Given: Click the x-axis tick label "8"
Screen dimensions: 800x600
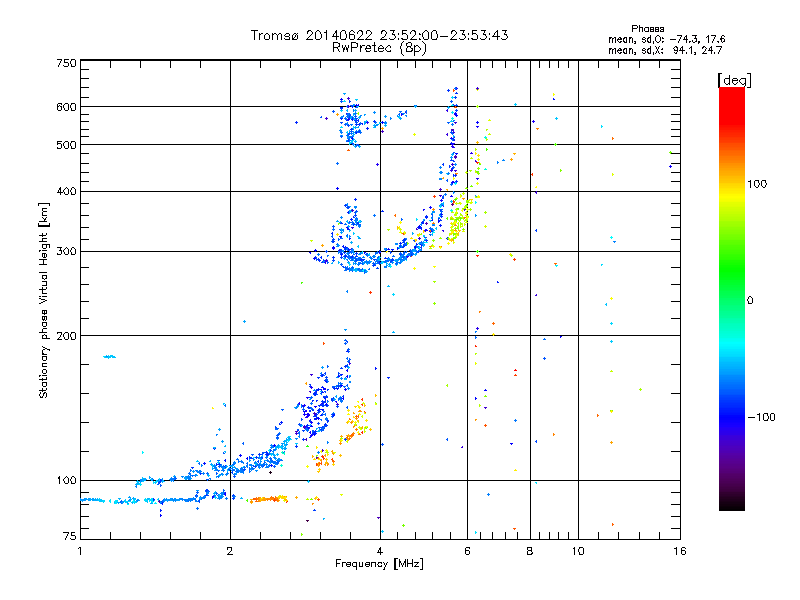Looking at the screenshot, I should pyautogui.click(x=530, y=551).
